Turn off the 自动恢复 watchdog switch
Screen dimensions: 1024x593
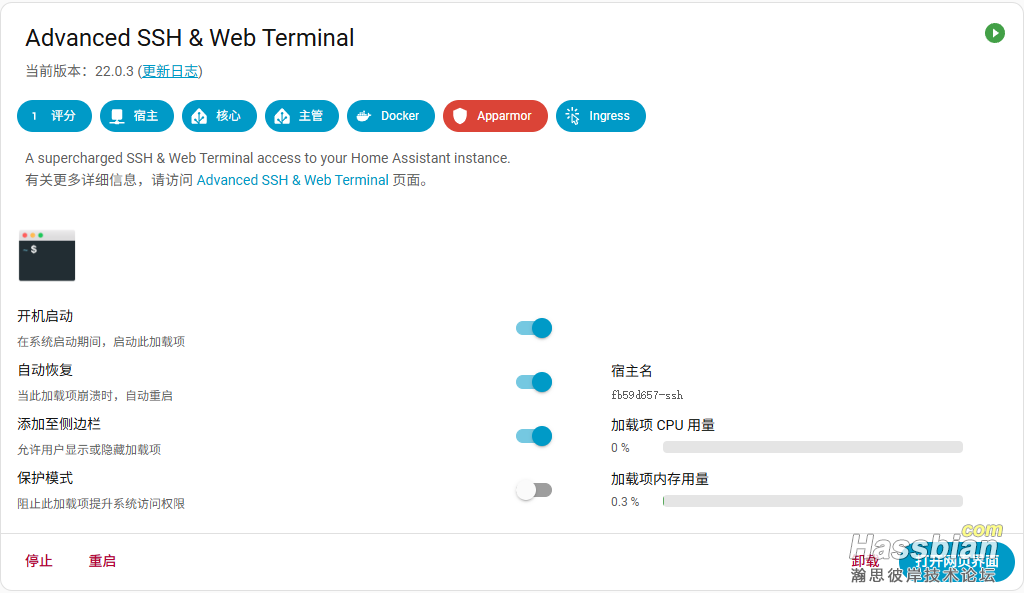coord(534,382)
